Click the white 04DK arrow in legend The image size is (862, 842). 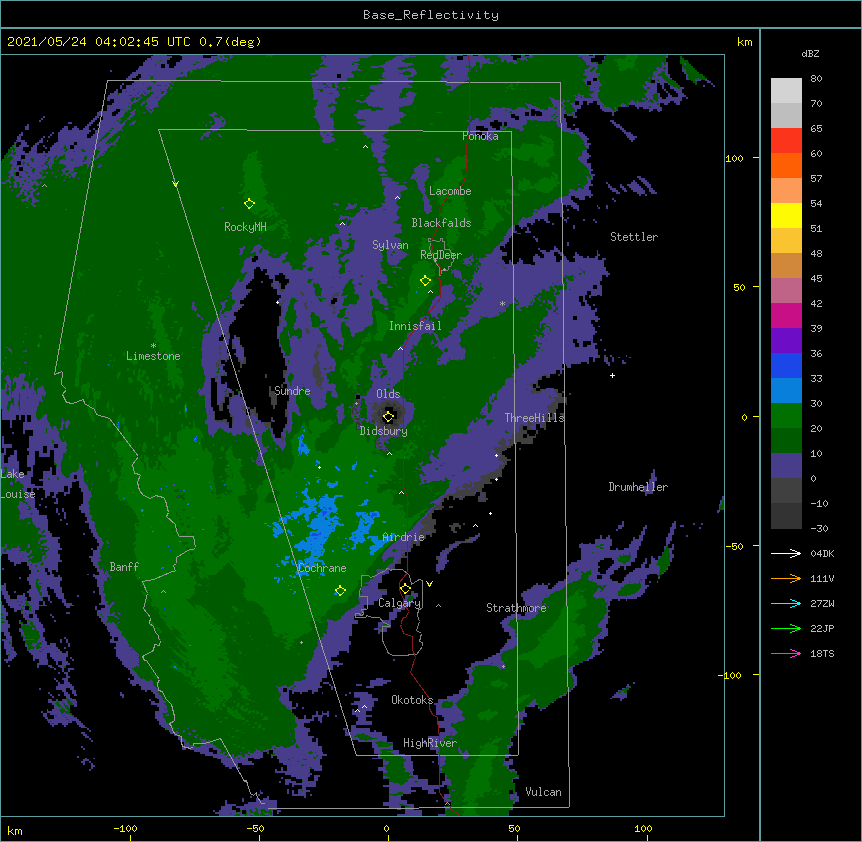(x=786, y=553)
